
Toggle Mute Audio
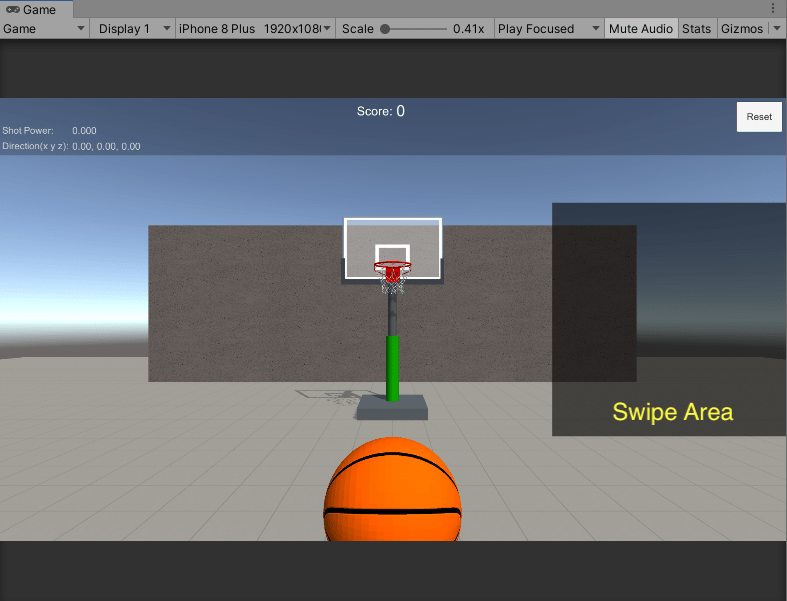point(640,29)
